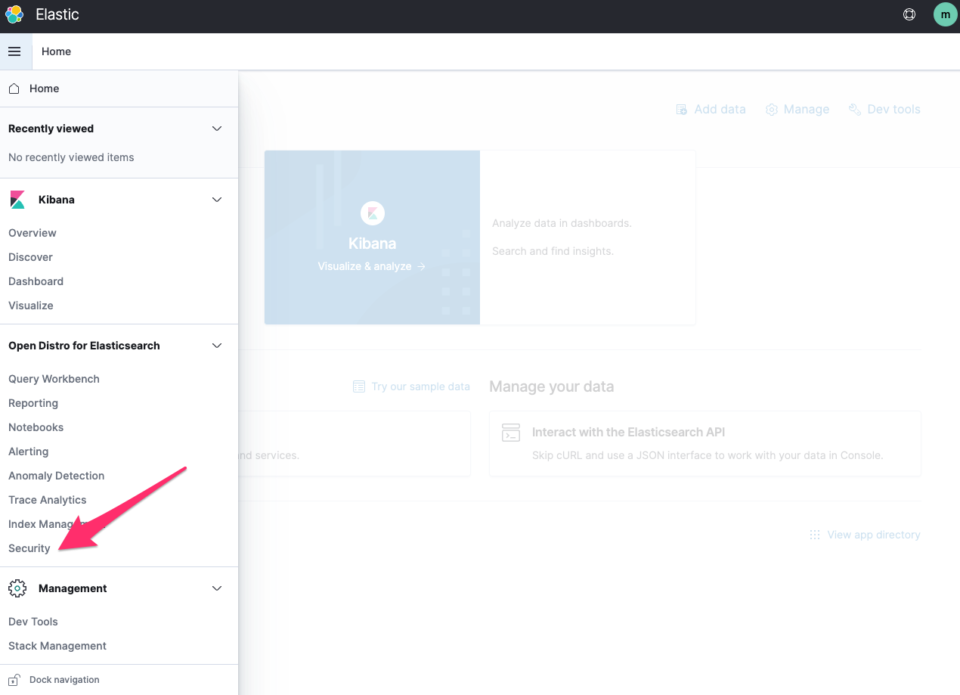
Task: Click the Dev tools link
Action: coord(893,110)
